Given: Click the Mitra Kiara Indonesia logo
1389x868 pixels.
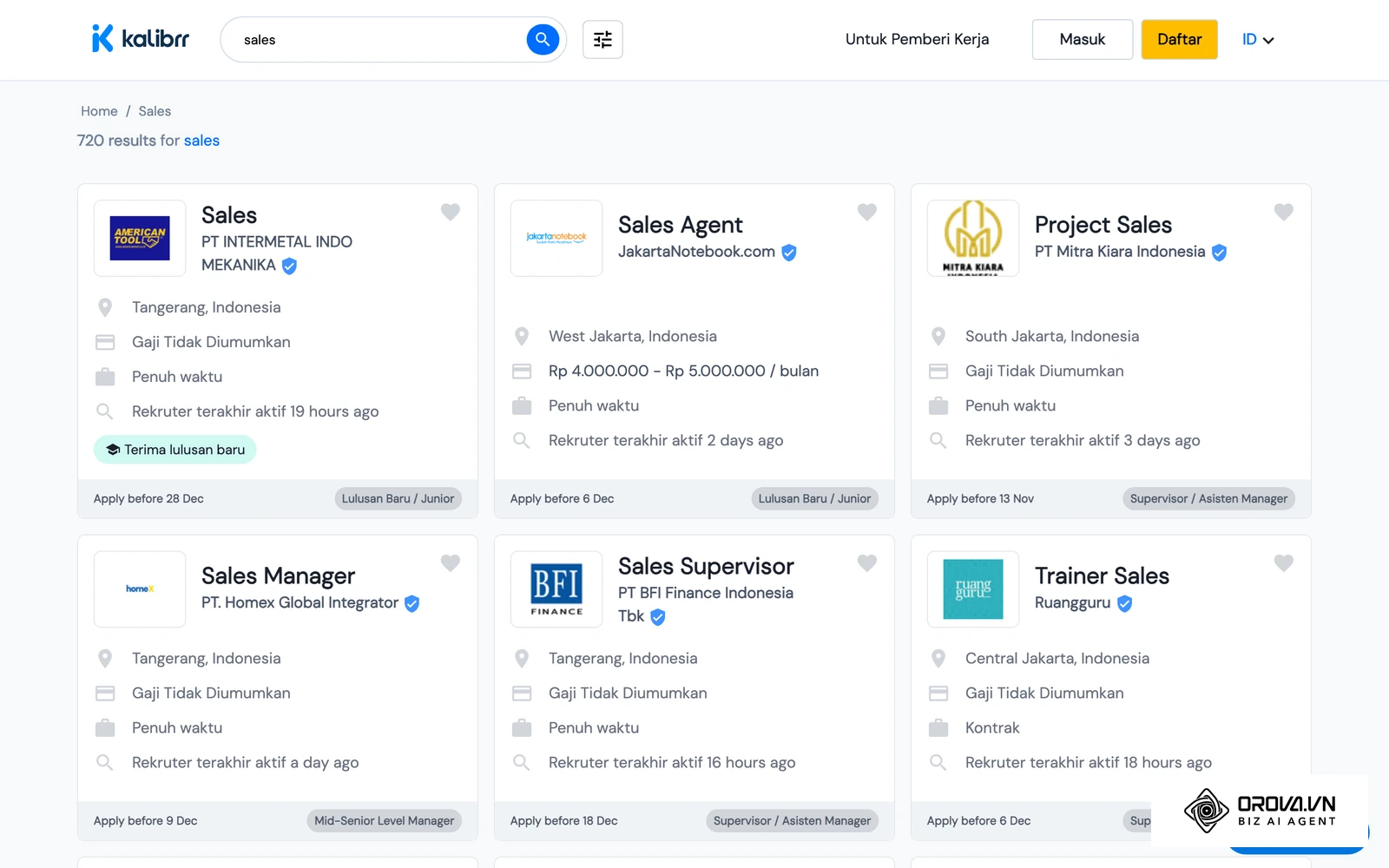Looking at the screenshot, I should [973, 238].
